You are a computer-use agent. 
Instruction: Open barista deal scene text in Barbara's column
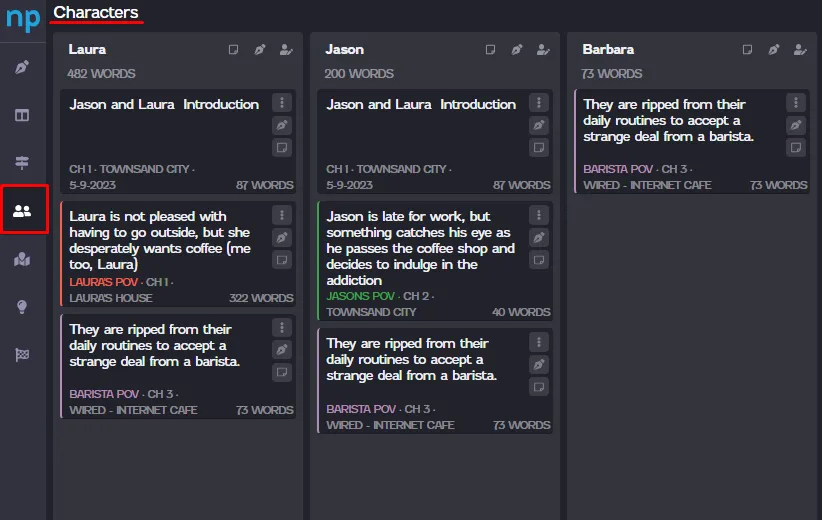668,121
